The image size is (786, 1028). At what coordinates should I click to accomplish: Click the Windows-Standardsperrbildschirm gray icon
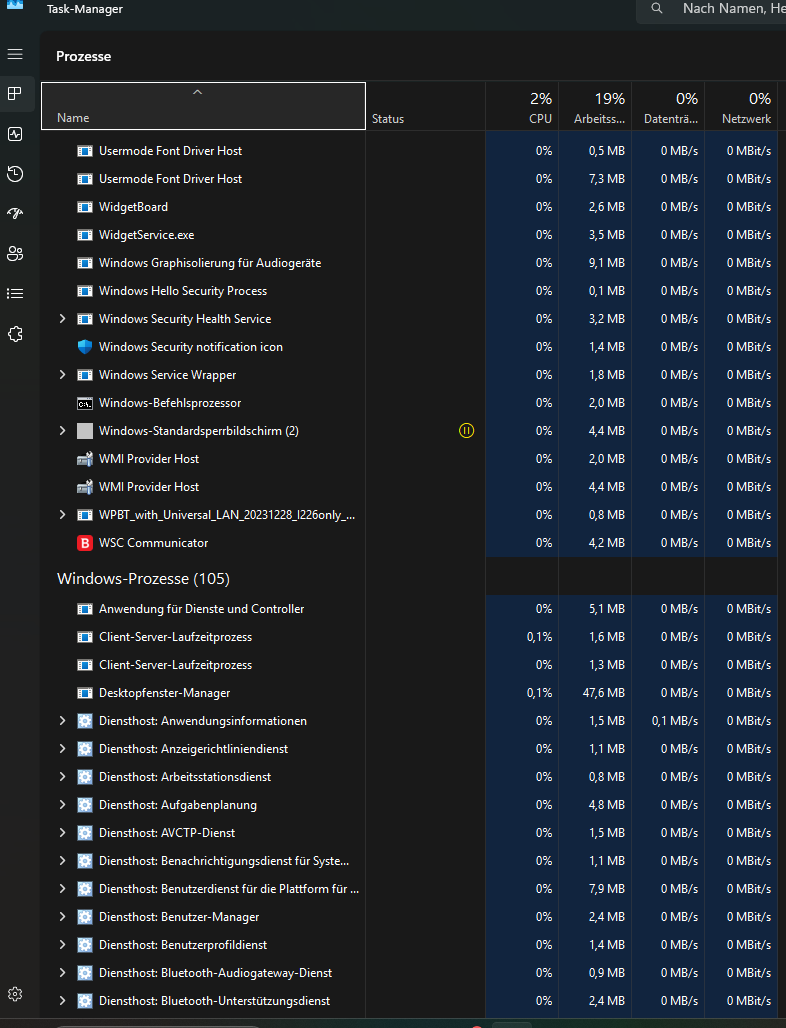pyautogui.click(x=85, y=431)
